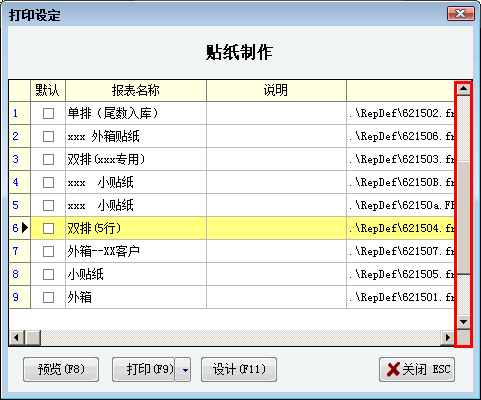Toggle default checkbox for 外箱--XX客户
Image resolution: width=481 pixels, height=400 pixels.
48,251
